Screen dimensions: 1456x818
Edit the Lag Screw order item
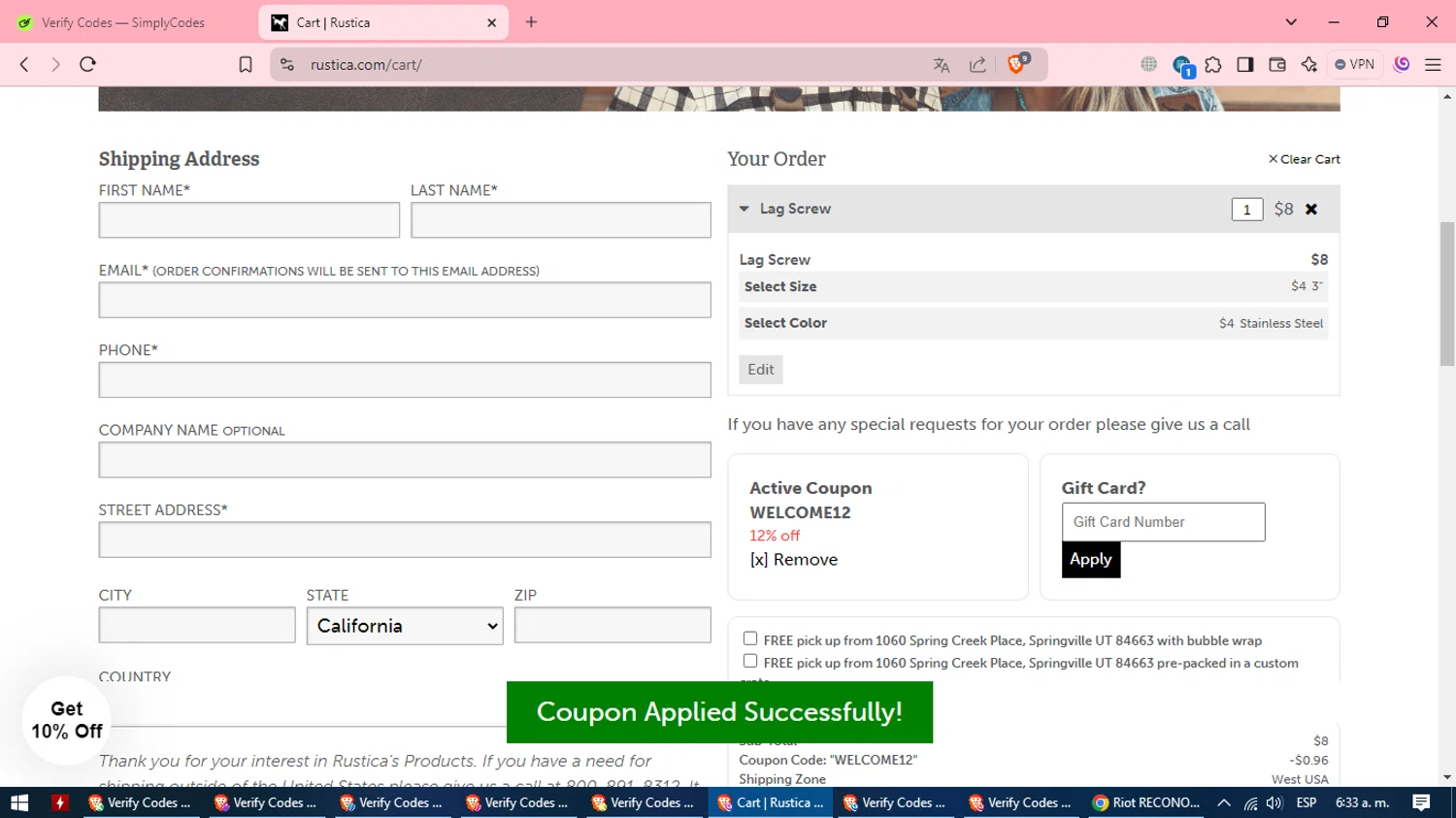pos(761,370)
